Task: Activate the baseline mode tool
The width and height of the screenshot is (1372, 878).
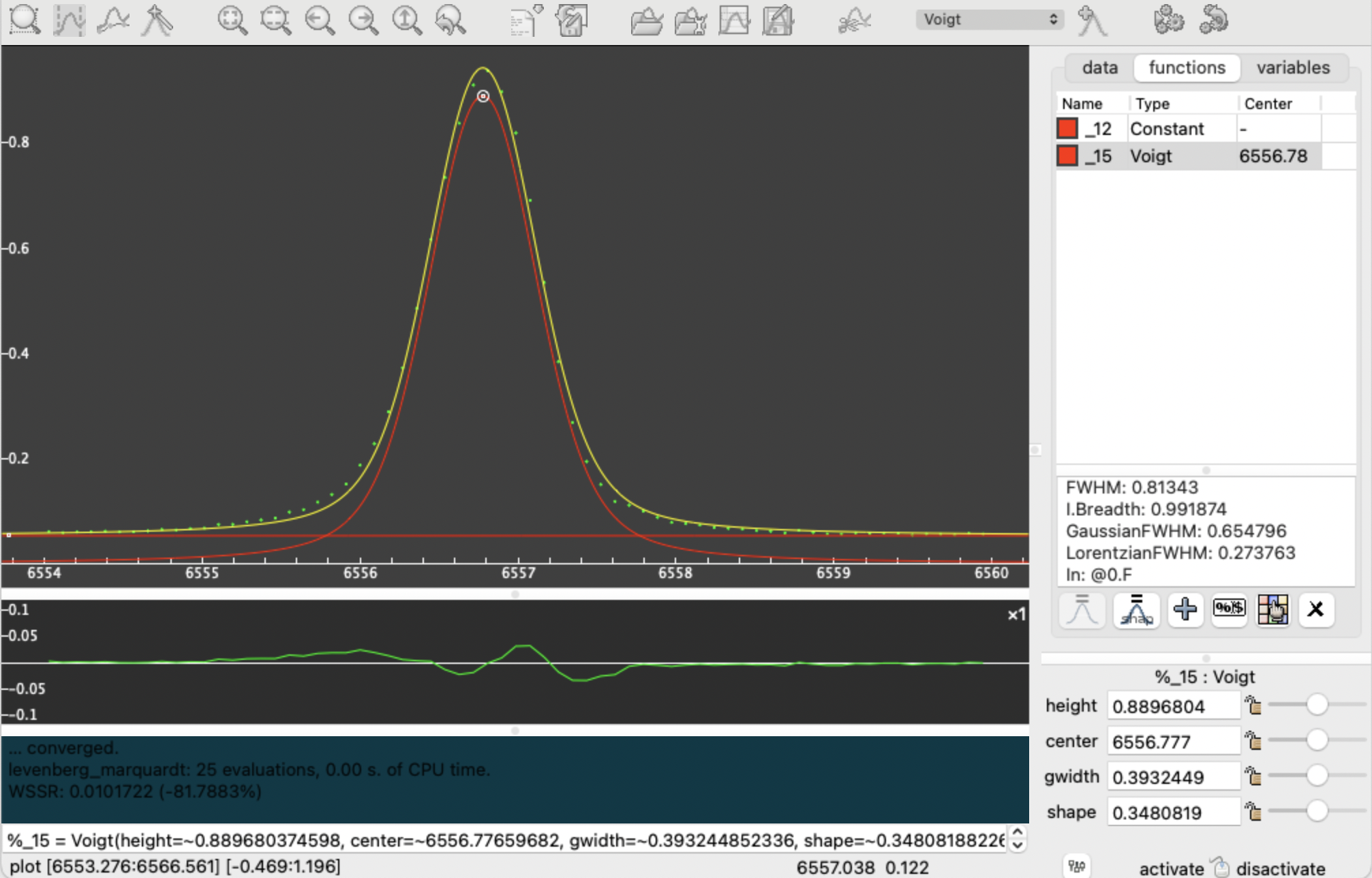Action: (x=113, y=20)
